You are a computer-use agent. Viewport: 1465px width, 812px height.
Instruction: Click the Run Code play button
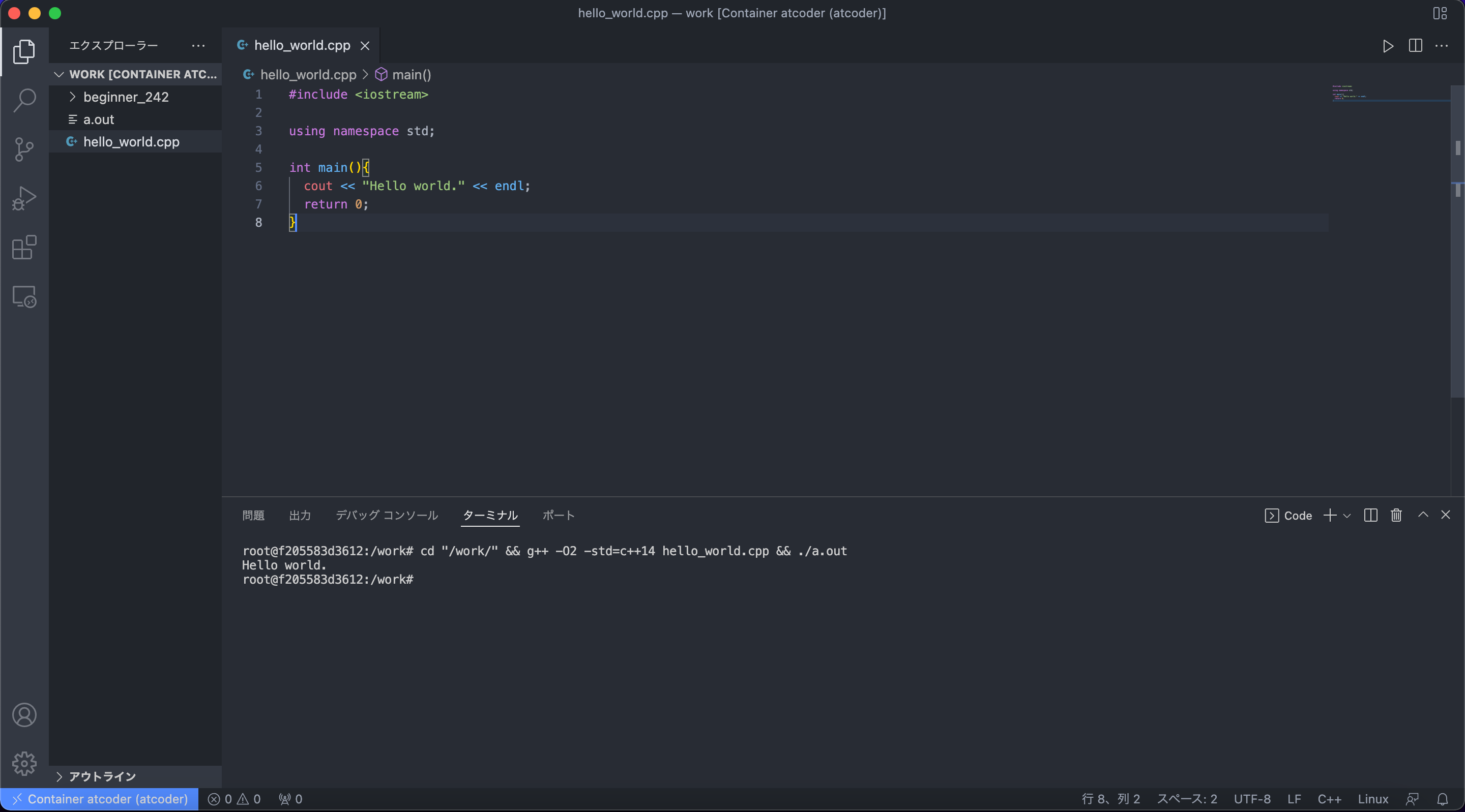coord(1388,46)
